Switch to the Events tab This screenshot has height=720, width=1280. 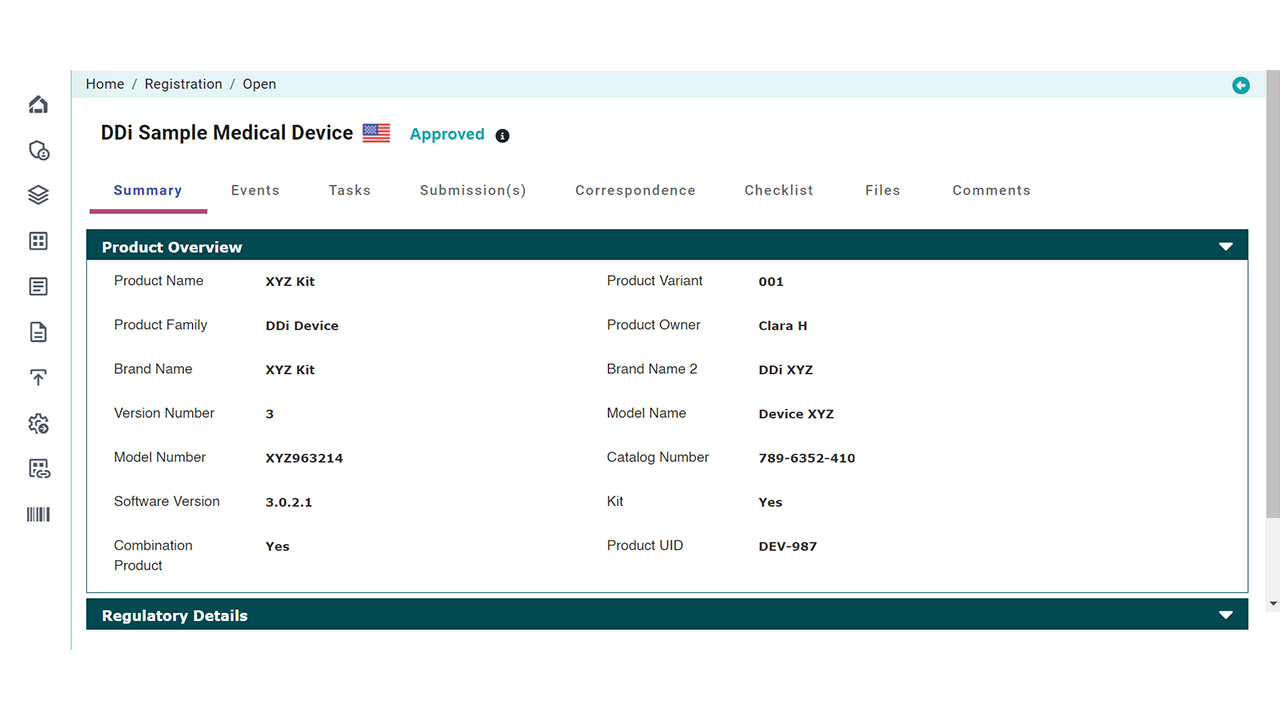(x=255, y=190)
